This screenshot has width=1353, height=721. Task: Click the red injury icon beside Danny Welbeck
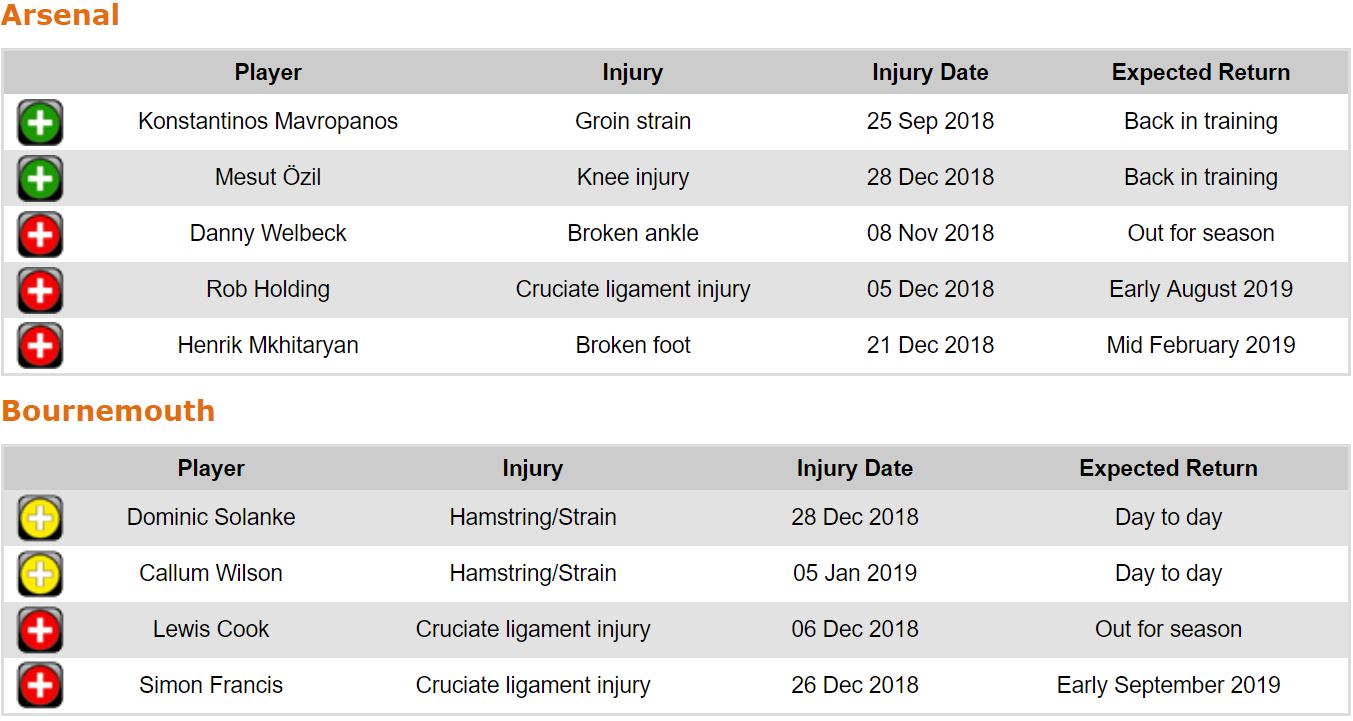point(40,235)
